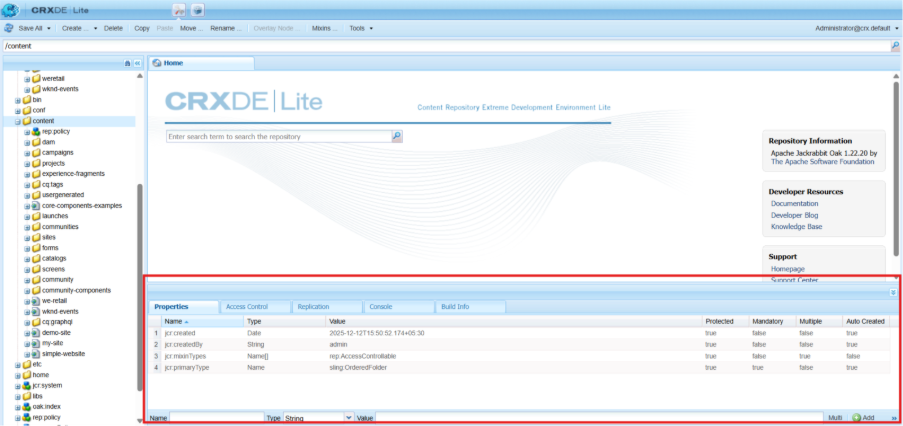
Task: Collapse the properties panel using its corner icon
Action: click(x=892, y=292)
